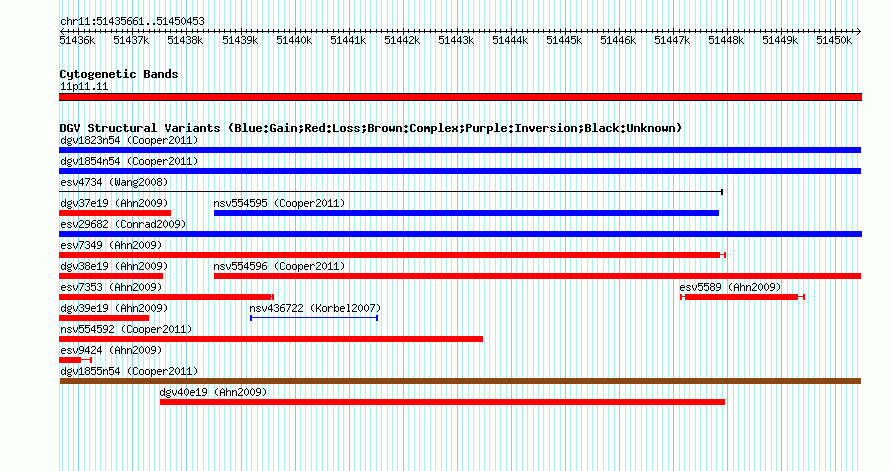Click the 11p11.11 band label
The image size is (890, 471).
click(84, 87)
